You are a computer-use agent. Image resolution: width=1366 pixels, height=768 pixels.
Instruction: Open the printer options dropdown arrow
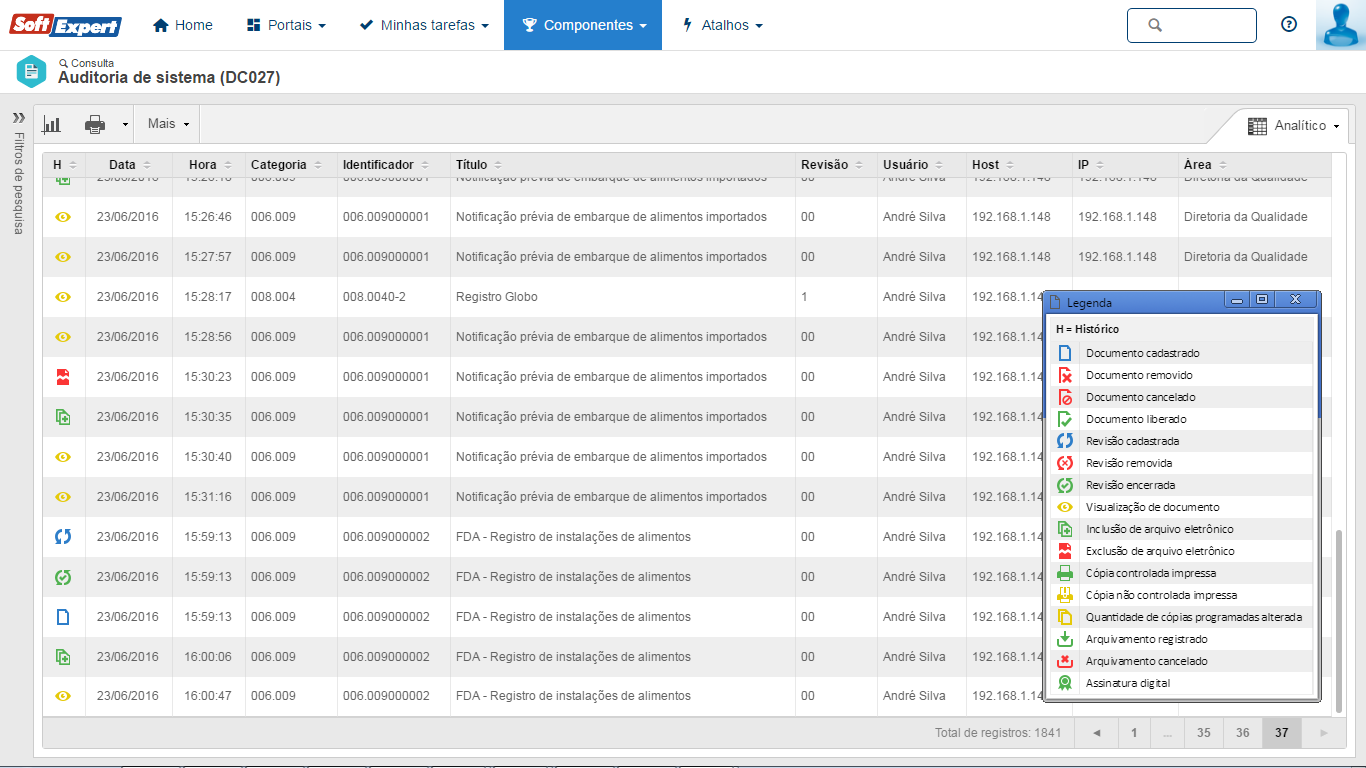(125, 125)
